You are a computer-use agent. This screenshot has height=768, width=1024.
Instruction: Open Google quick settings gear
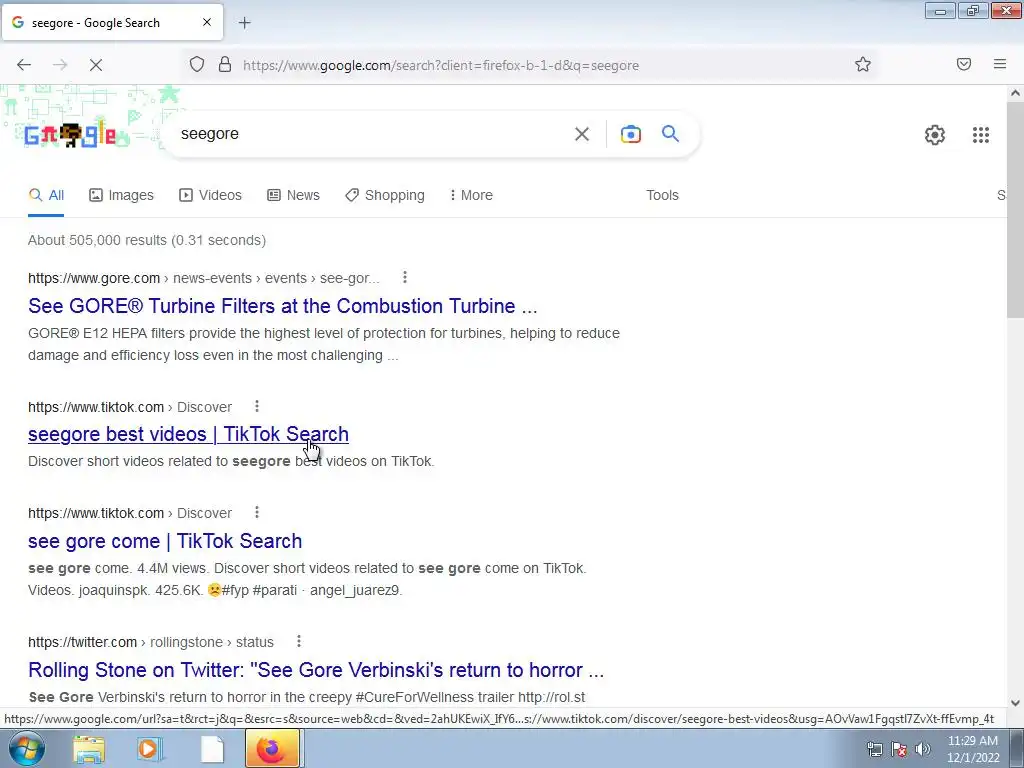click(935, 135)
